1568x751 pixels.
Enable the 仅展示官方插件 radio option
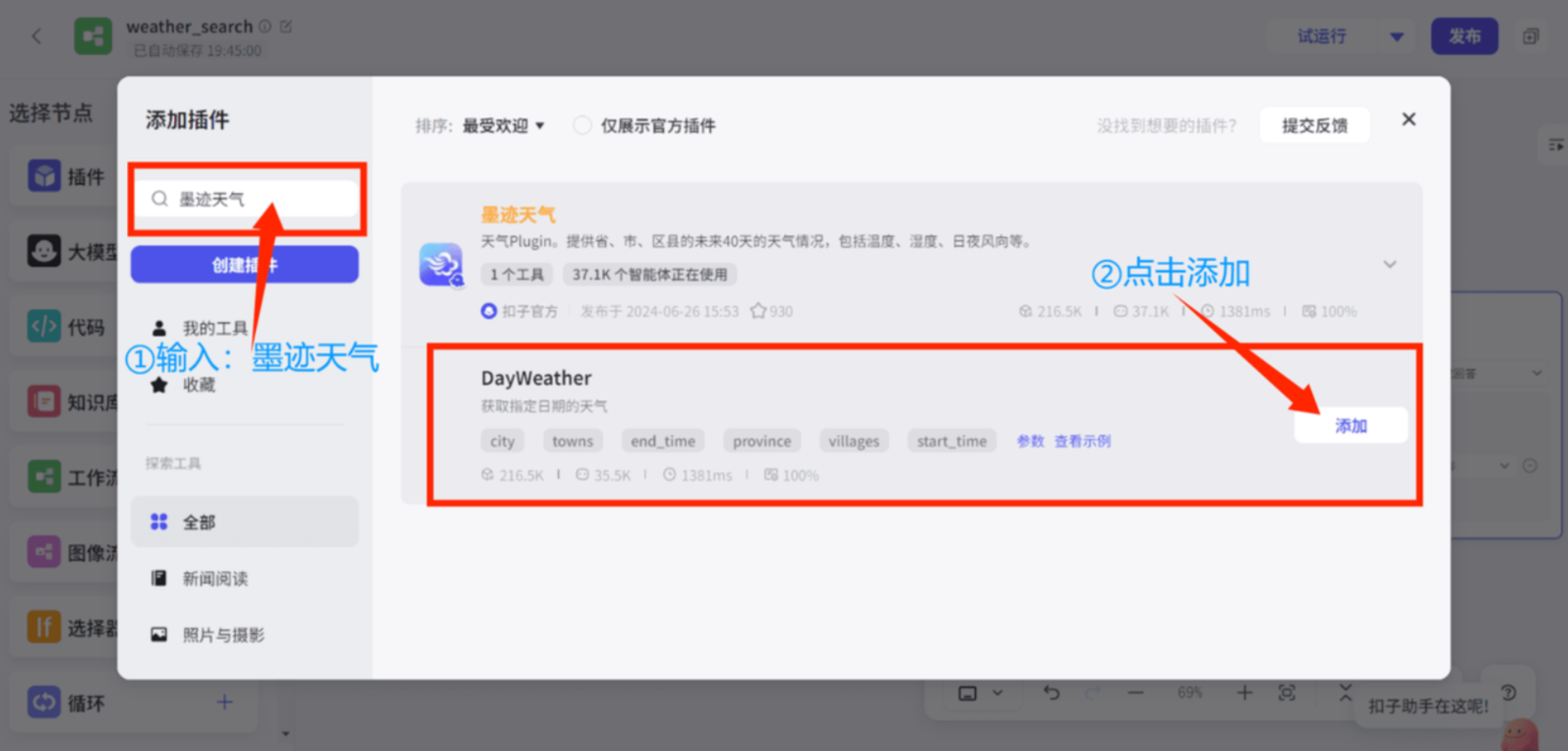(582, 125)
